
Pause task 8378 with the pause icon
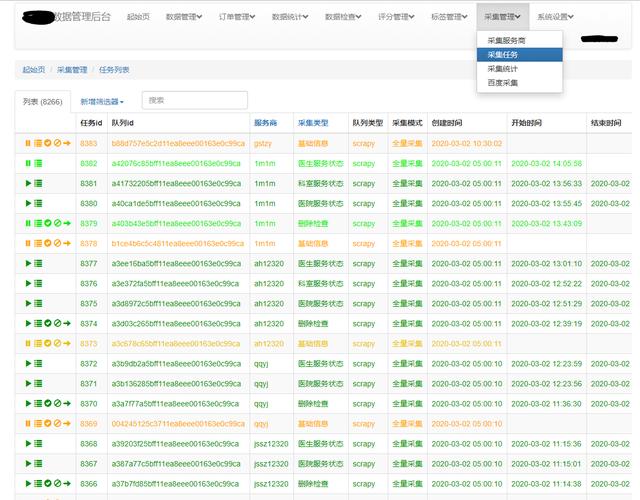click(x=28, y=243)
